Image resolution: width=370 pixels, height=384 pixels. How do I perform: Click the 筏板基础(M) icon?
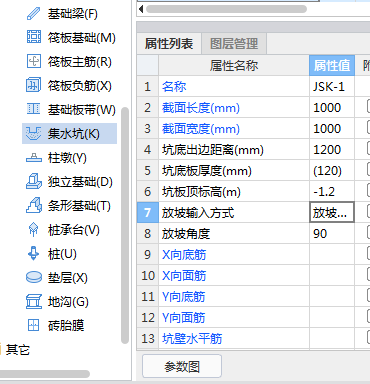[x=33, y=37]
